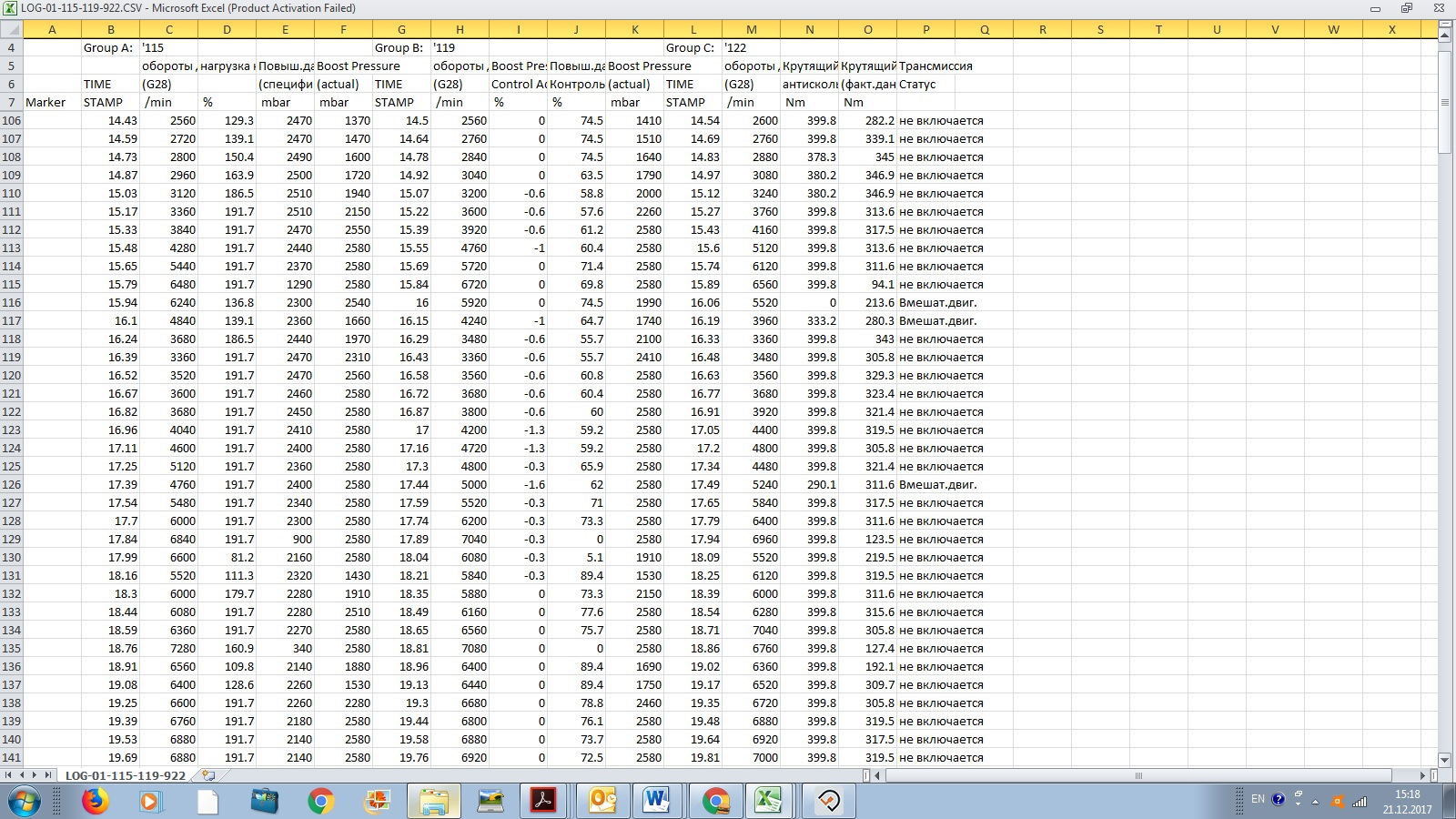Select the LOG-01-115-119-922 sheet tab
This screenshot has height=819, width=1456.
[125, 775]
